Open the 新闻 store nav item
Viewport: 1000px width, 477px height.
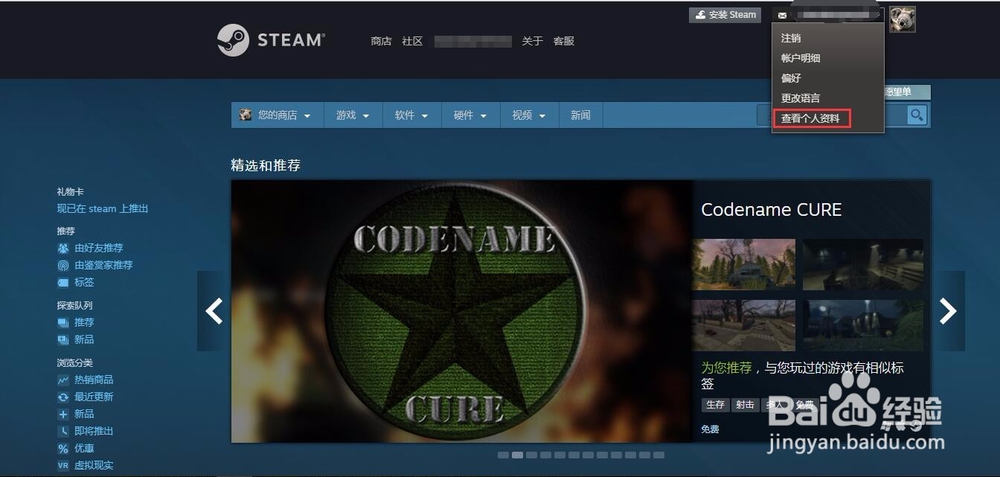580,115
